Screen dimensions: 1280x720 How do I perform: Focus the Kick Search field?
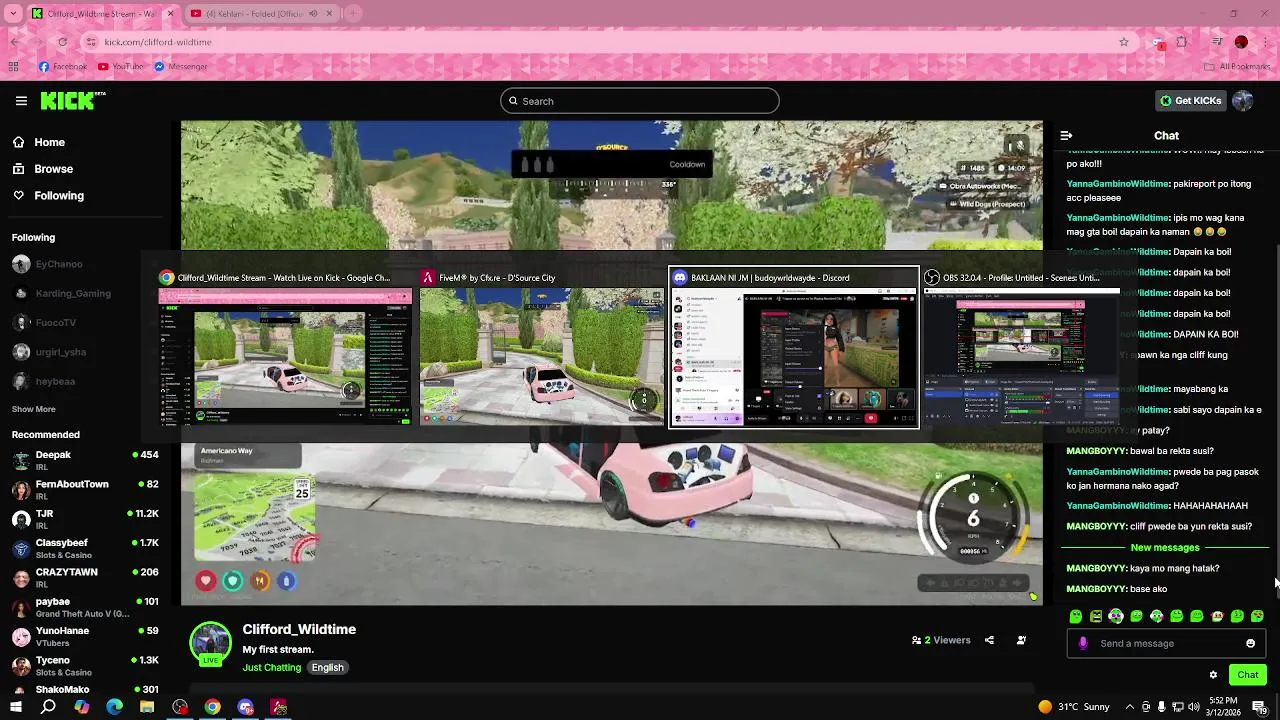click(640, 101)
